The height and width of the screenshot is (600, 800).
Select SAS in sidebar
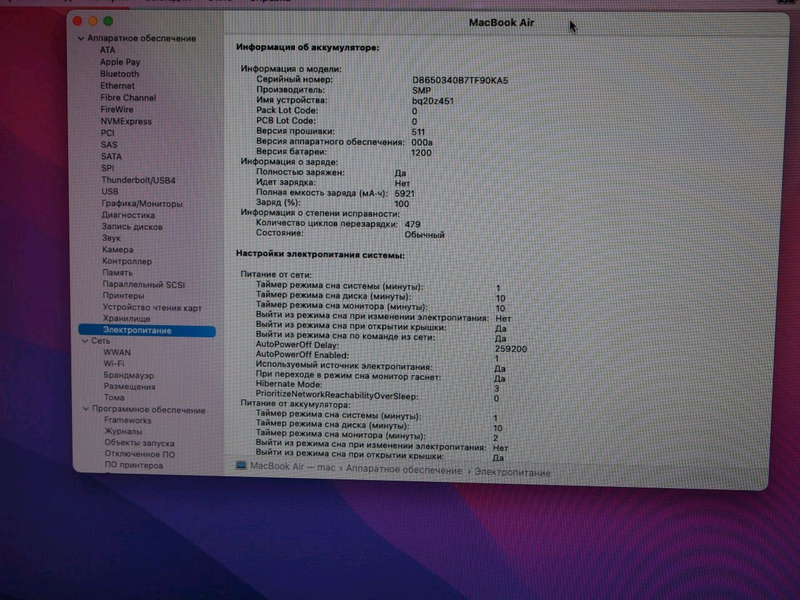click(x=109, y=144)
